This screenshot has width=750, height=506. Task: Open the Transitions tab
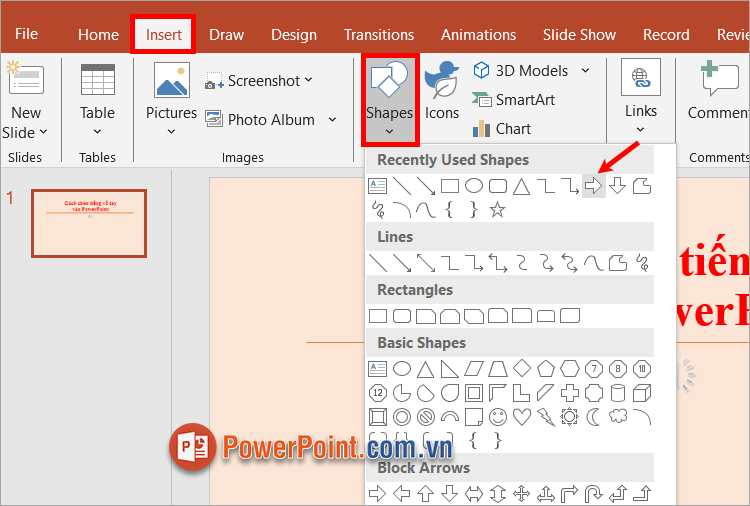point(379,34)
